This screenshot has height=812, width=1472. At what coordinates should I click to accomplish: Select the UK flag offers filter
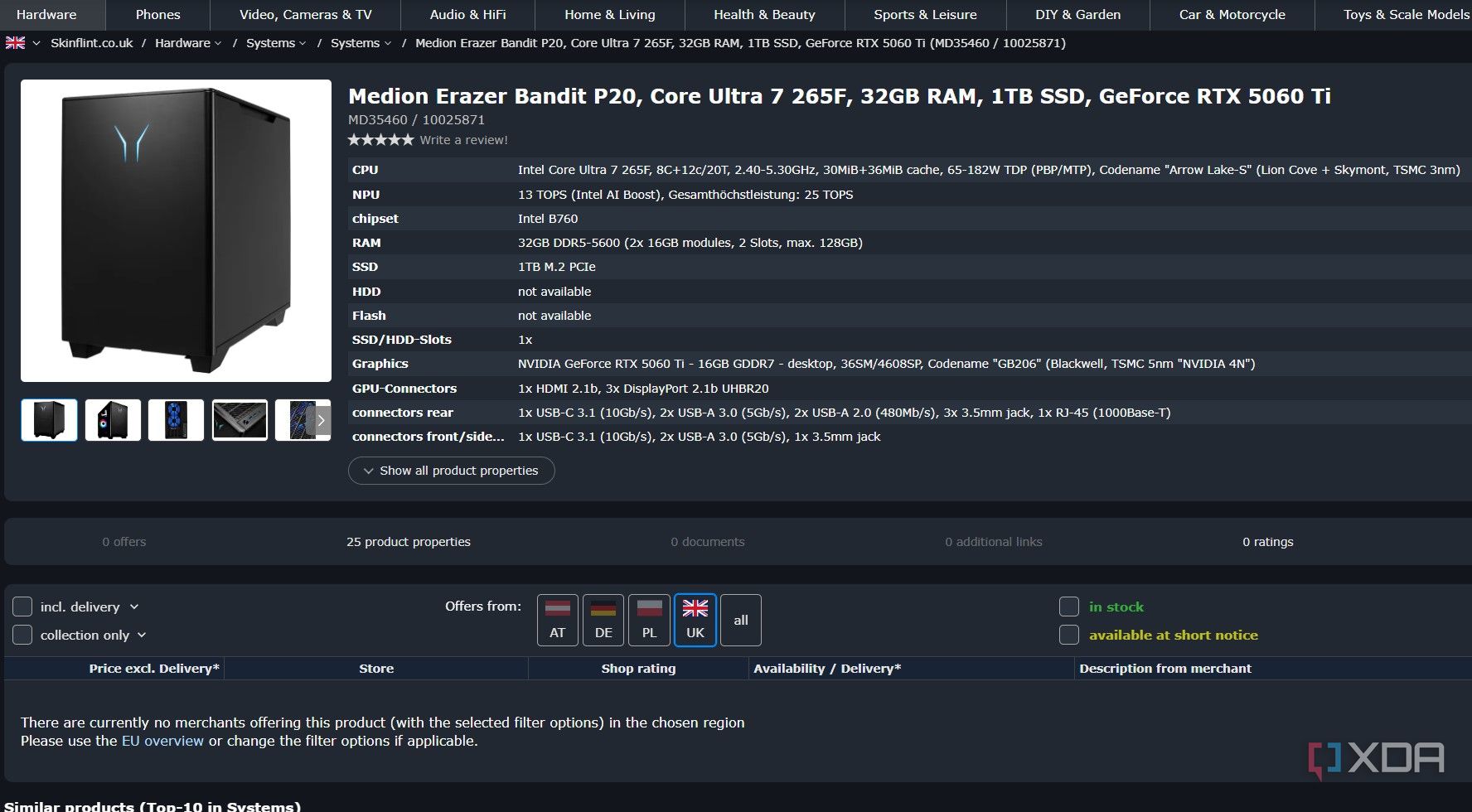[695, 620]
